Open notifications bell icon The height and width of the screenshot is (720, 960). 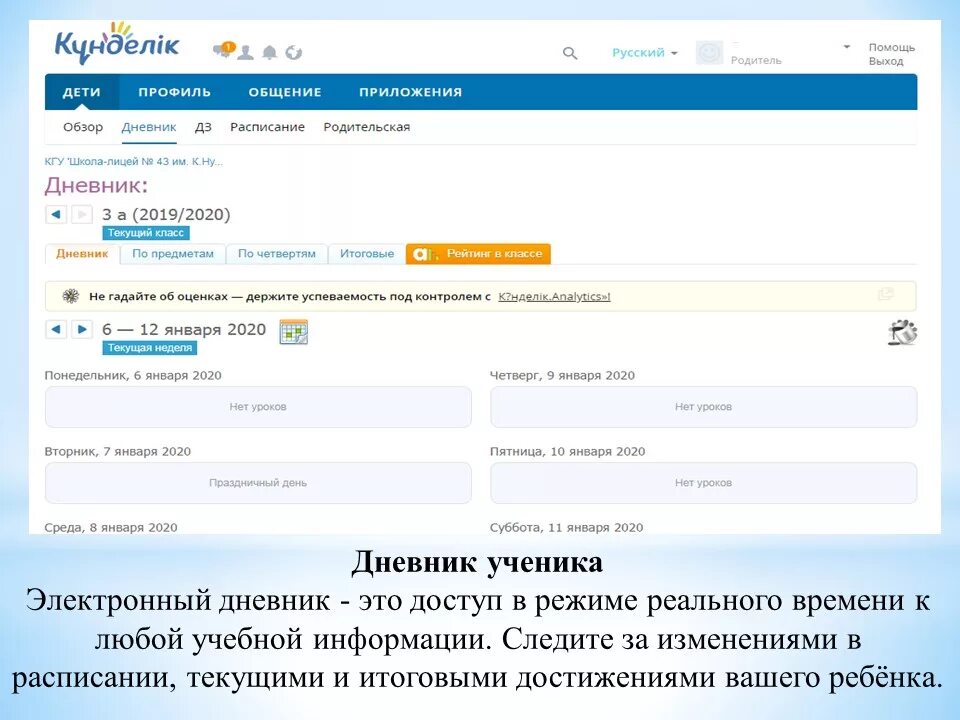[x=268, y=49]
